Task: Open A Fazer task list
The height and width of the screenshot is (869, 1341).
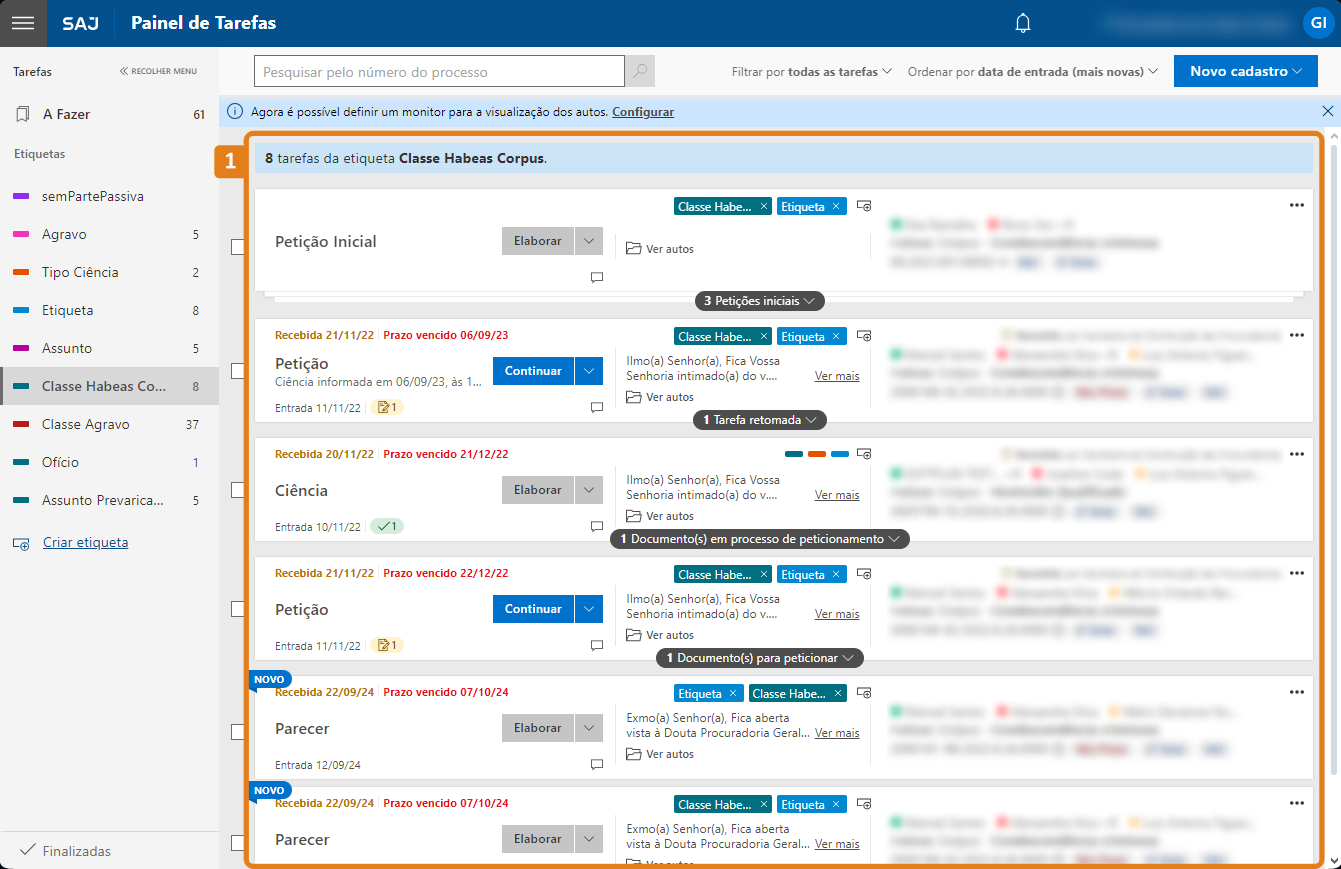Action: 66,114
